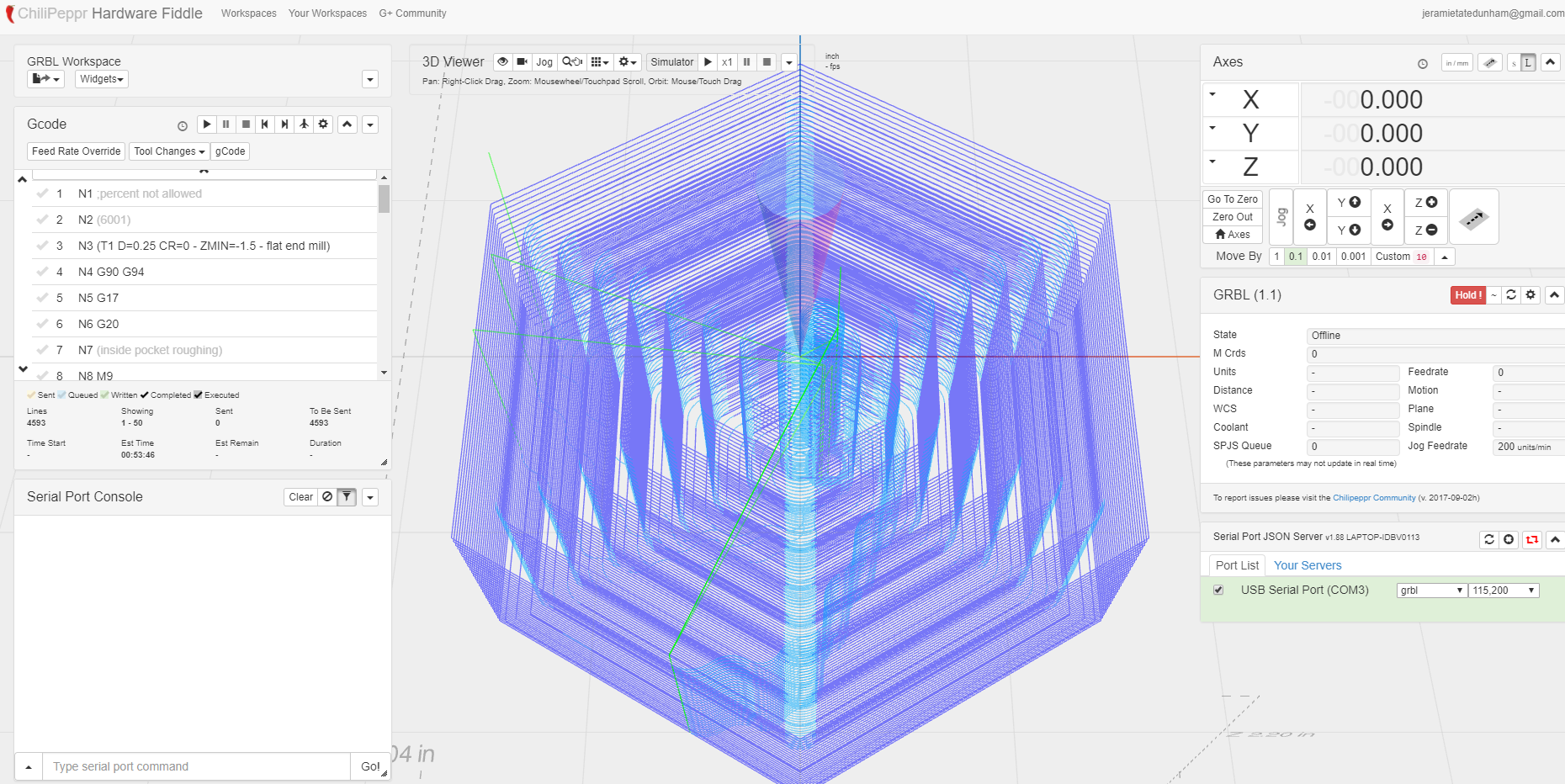The image size is (1565, 784).
Task: Open the Workspaces menu
Action: (248, 13)
